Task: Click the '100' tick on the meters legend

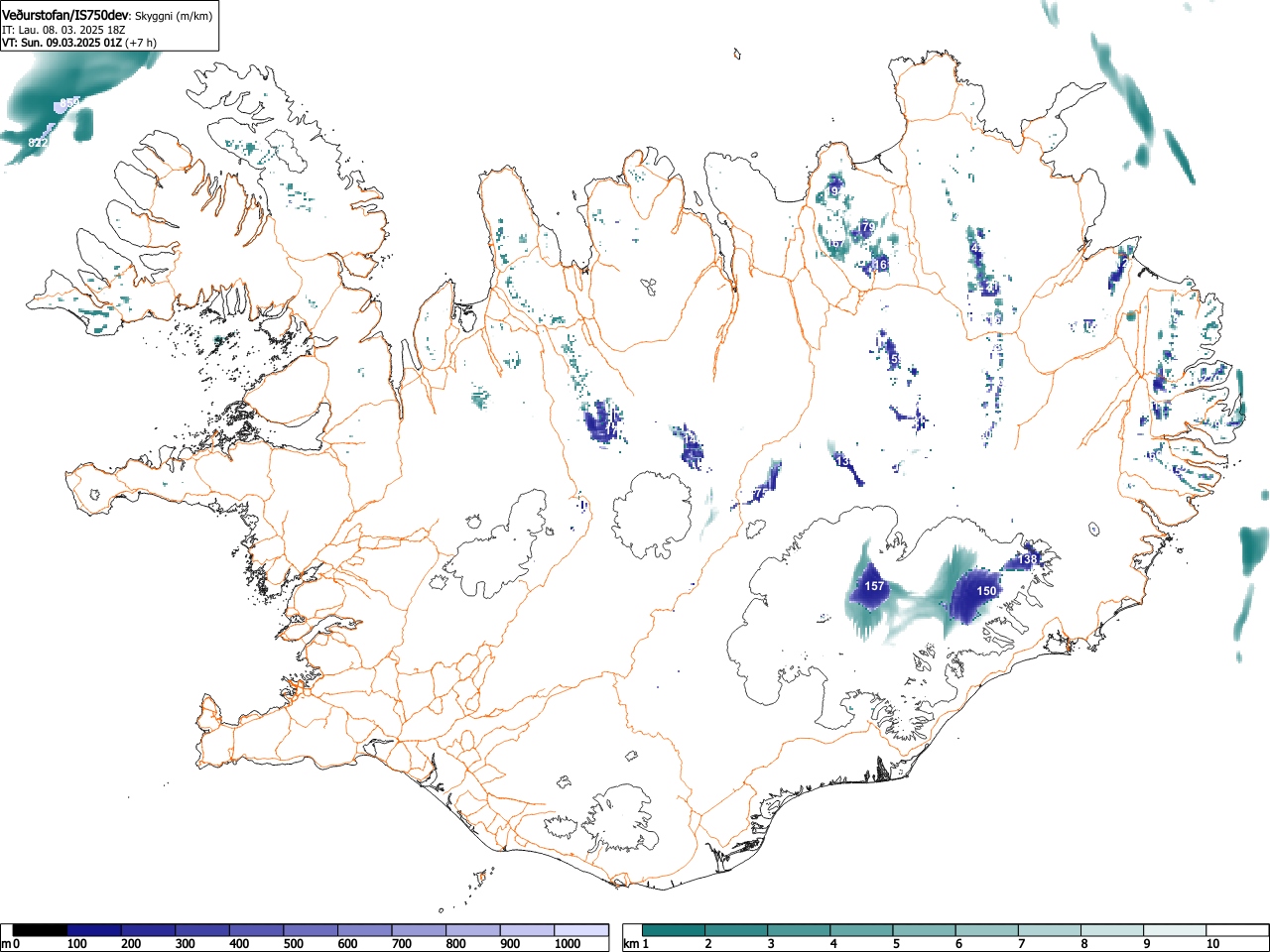Action: 77,944
